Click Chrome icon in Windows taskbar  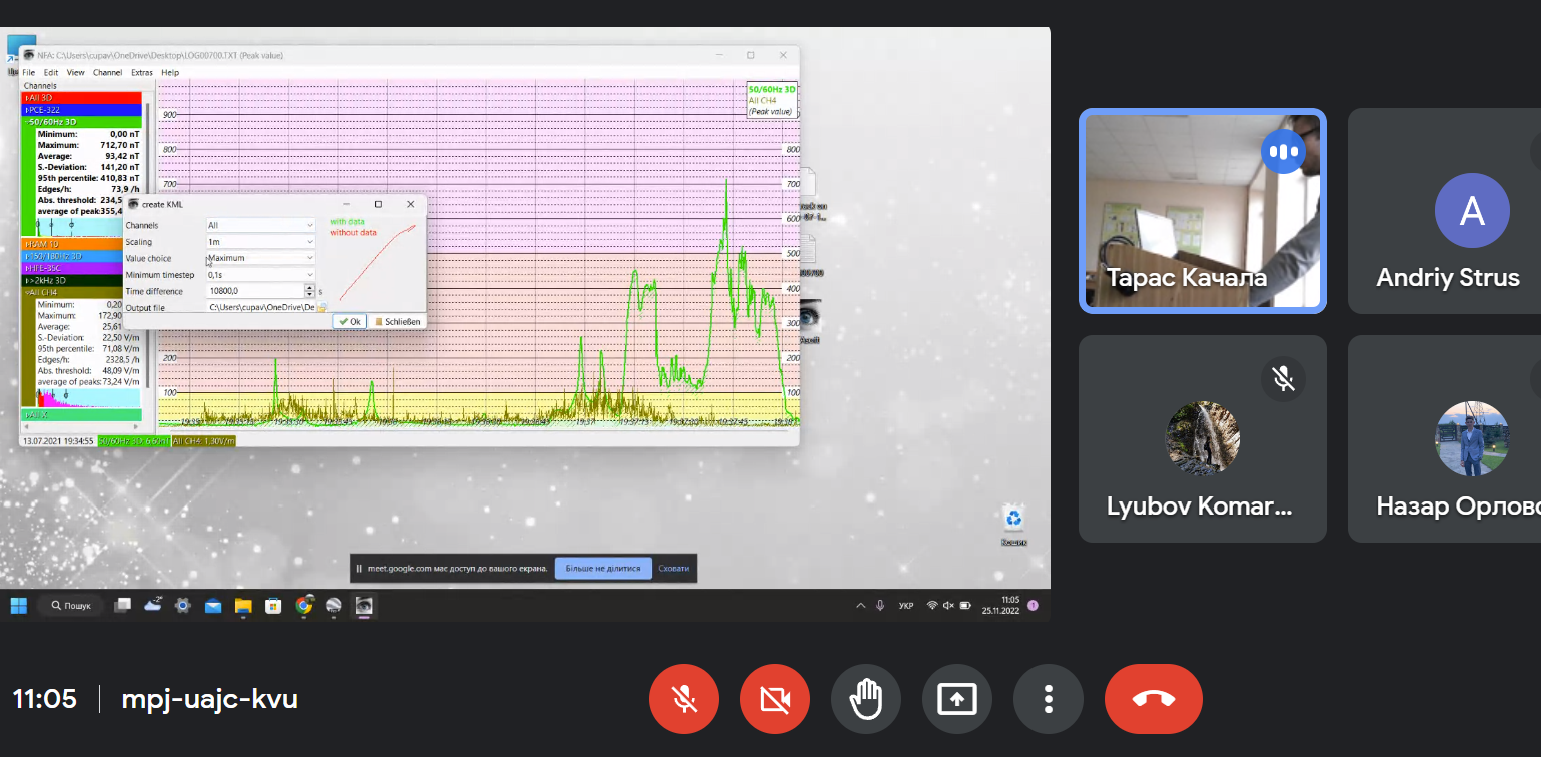click(304, 605)
